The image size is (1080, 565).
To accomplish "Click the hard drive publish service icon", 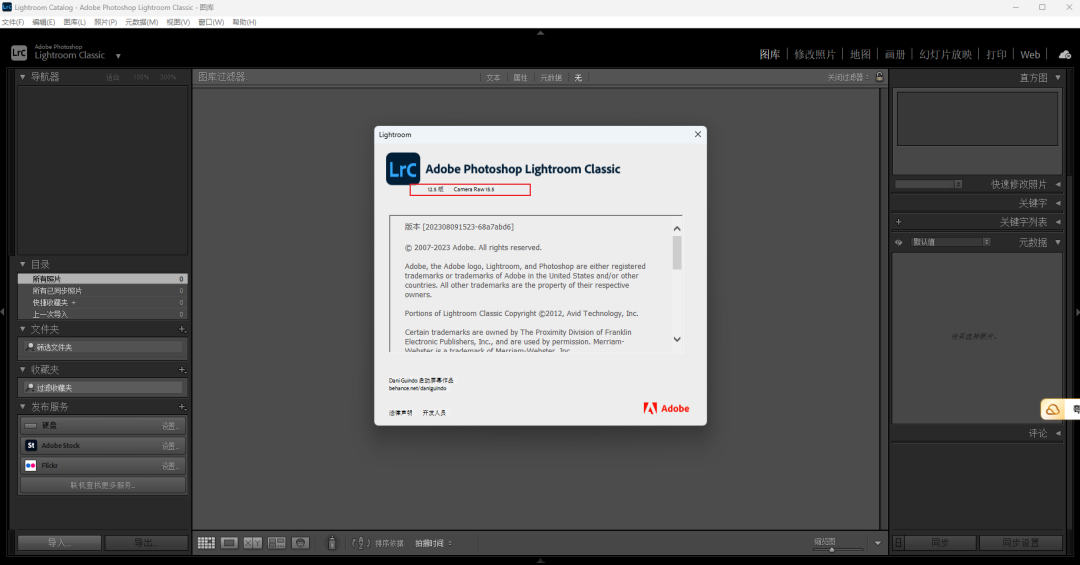I will 31,426.
